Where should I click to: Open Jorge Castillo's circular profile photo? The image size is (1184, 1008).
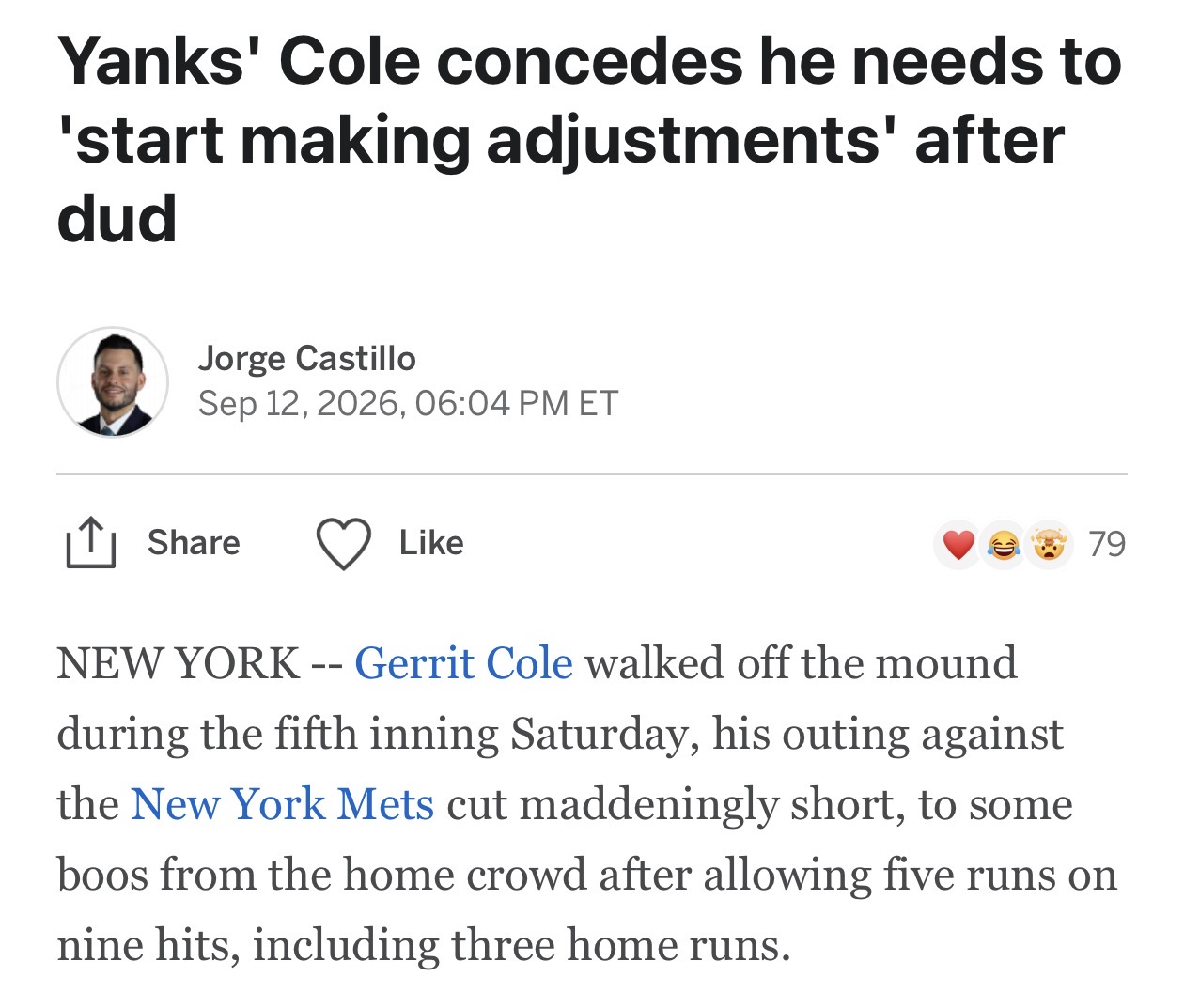point(113,382)
